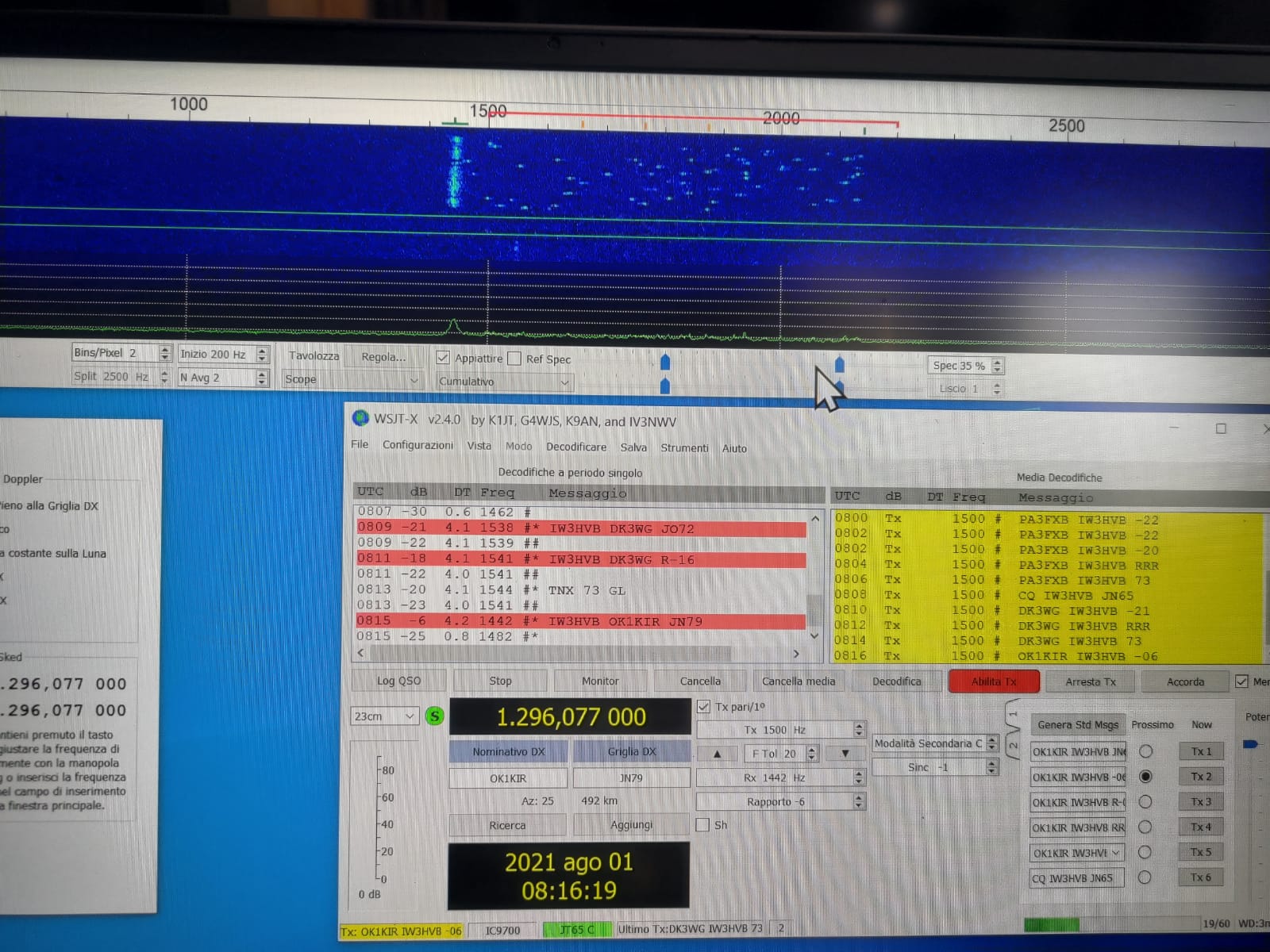Viewport: 1270px width, 952px height.
Task: Click the Cancella media button
Action: [x=799, y=681]
